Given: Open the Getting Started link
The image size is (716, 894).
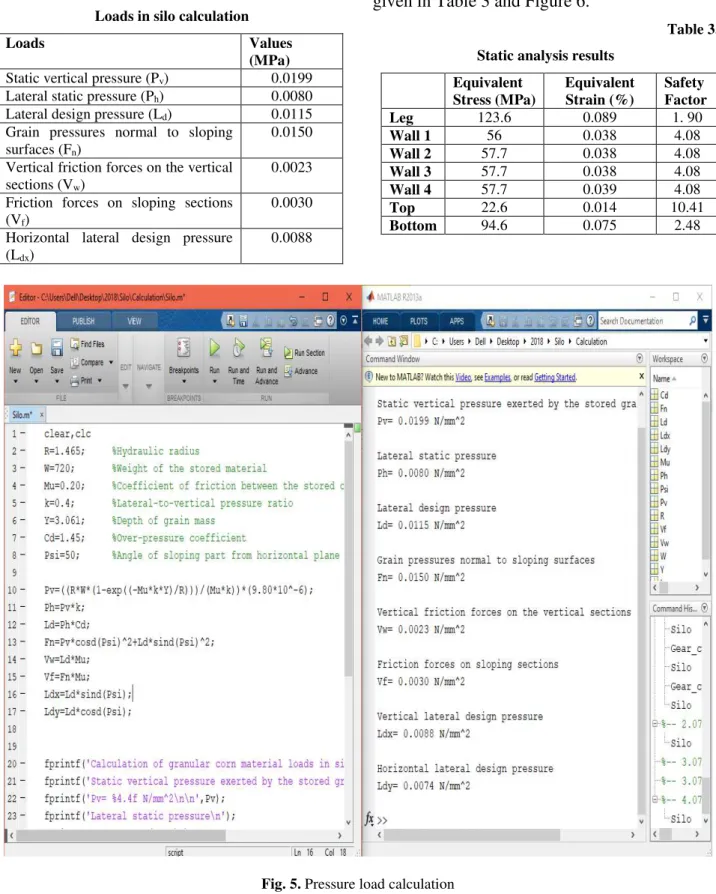Looking at the screenshot, I should 555,377.
